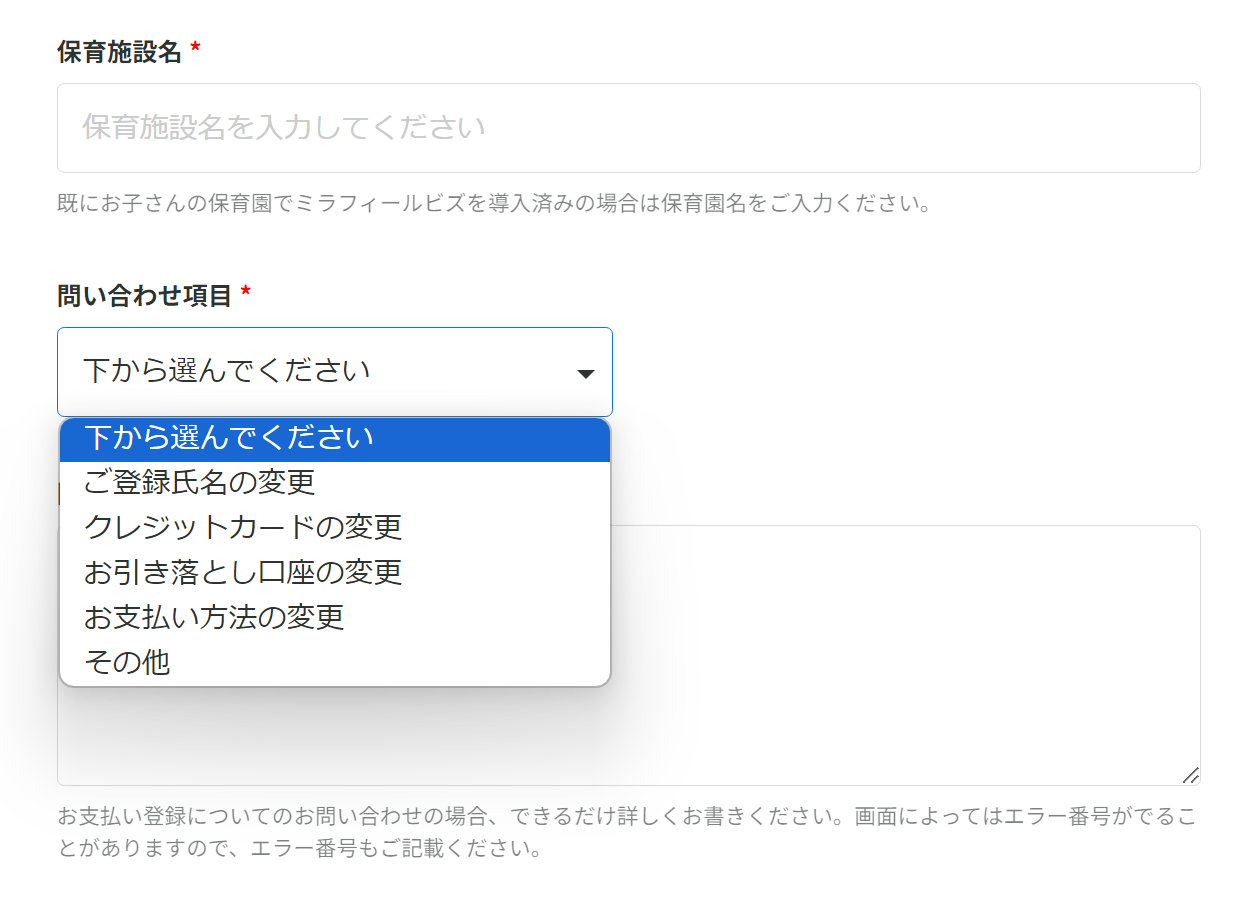This screenshot has width=1257, height=907.
Task: Click the ミラフィールビズ helper text below facility field
Action: [x=494, y=205]
